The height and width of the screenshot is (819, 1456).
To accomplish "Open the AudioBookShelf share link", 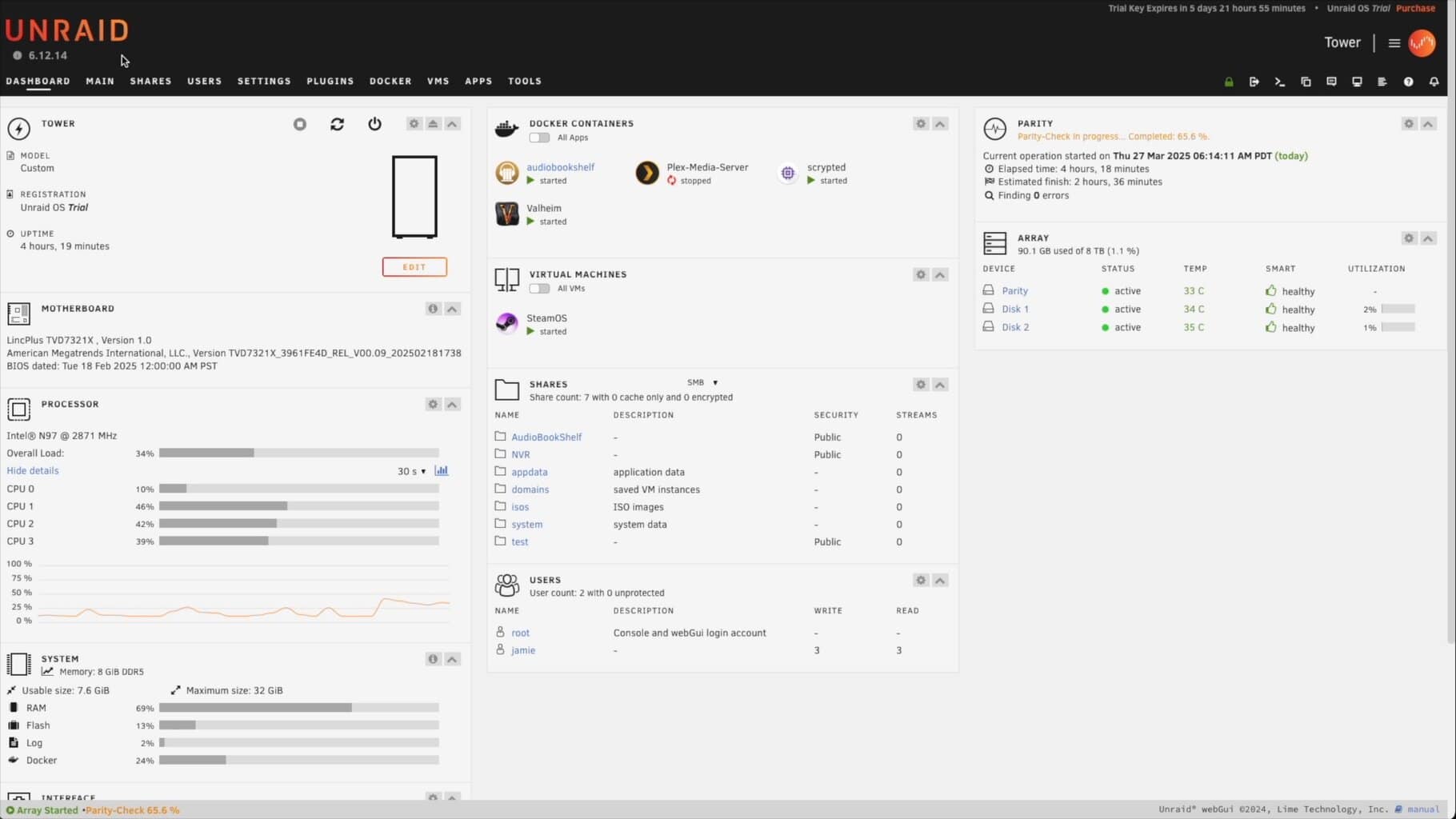I will [546, 437].
